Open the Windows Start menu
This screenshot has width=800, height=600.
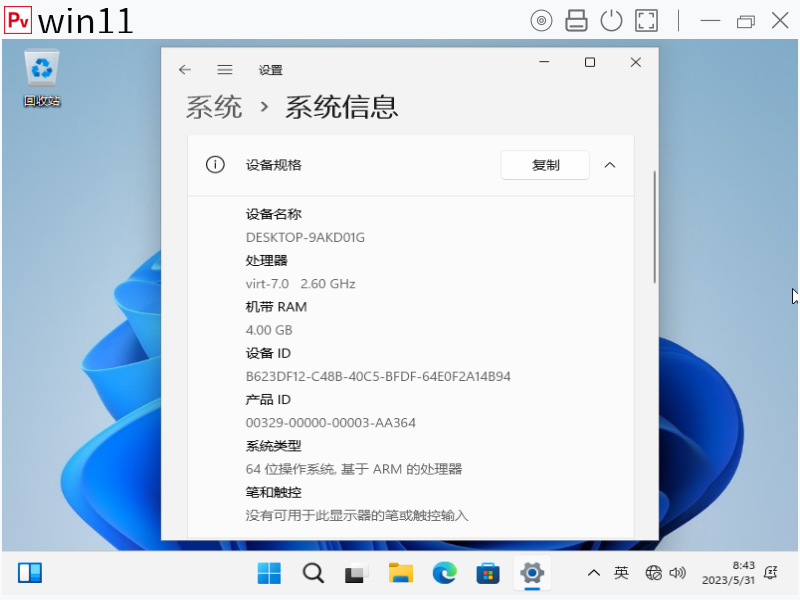click(269, 573)
